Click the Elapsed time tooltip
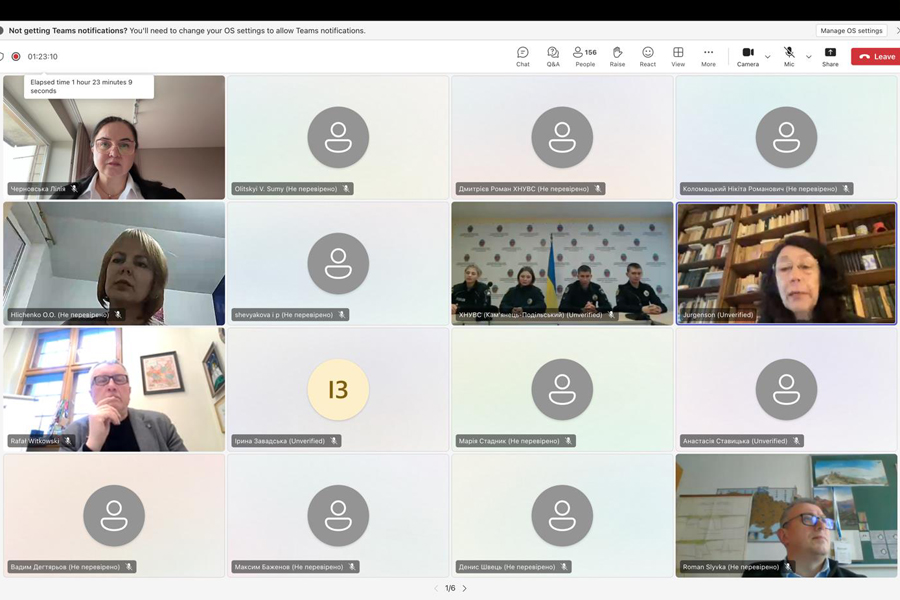Viewport: 900px width, 600px height. click(x=89, y=86)
